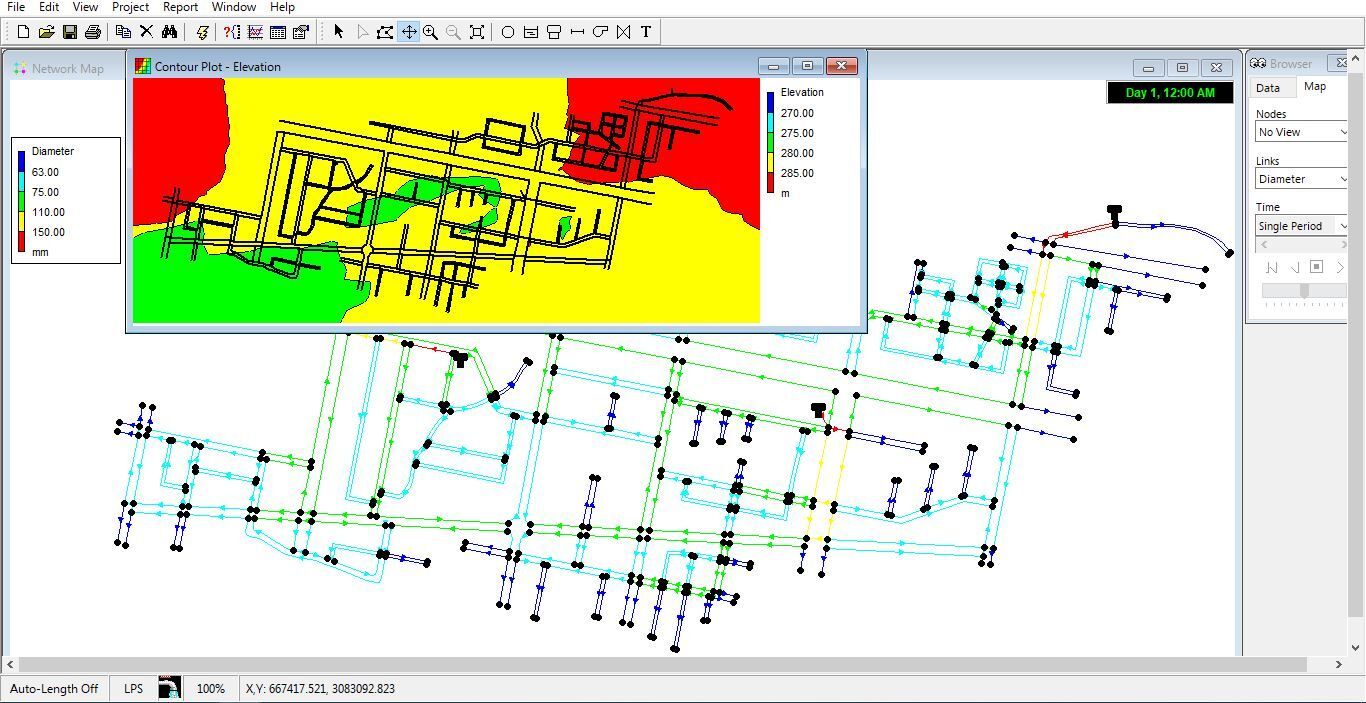This screenshot has width=1366, height=703.
Task: Click the map horizontal scrollbar thumb
Action: tap(662, 664)
